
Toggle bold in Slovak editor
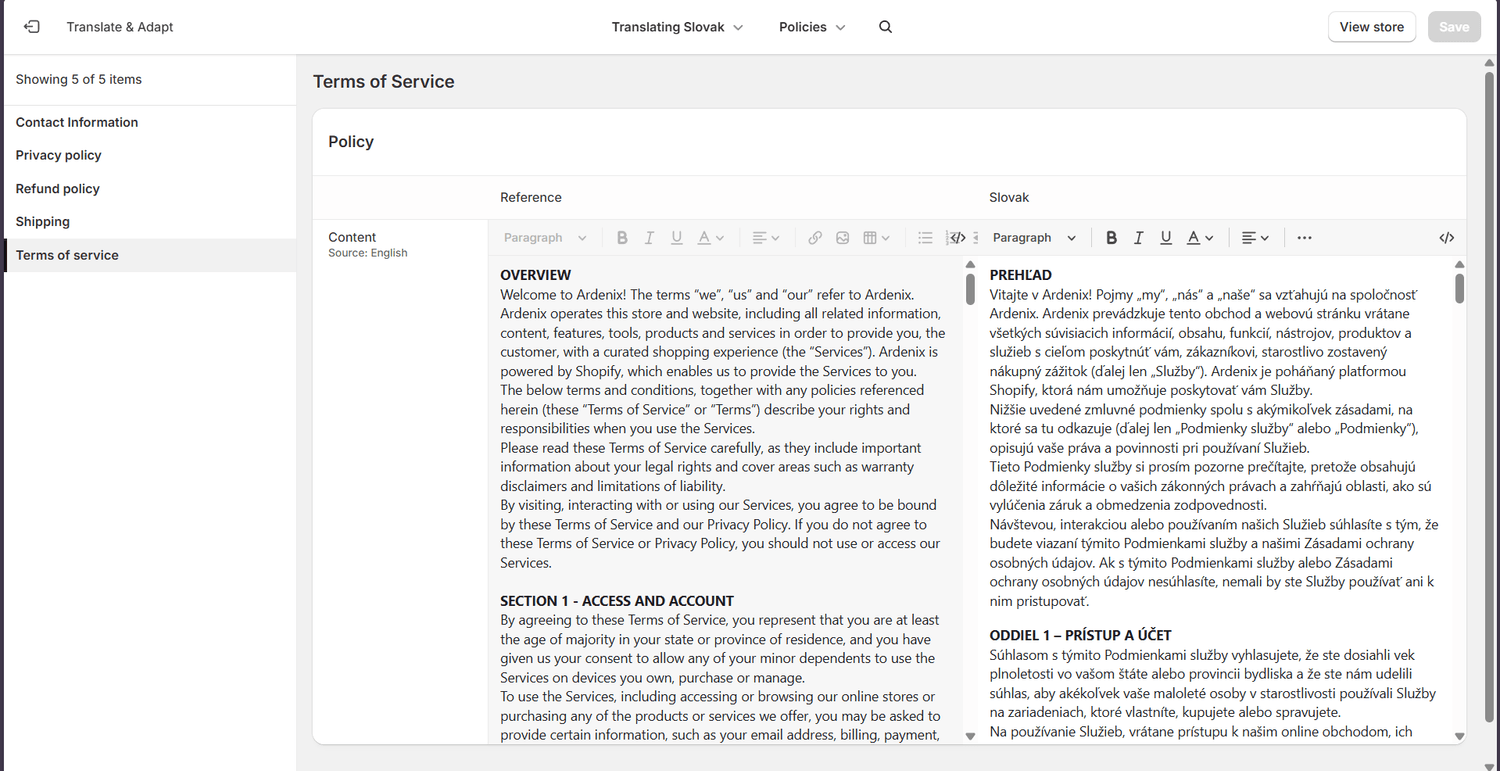pos(1111,238)
